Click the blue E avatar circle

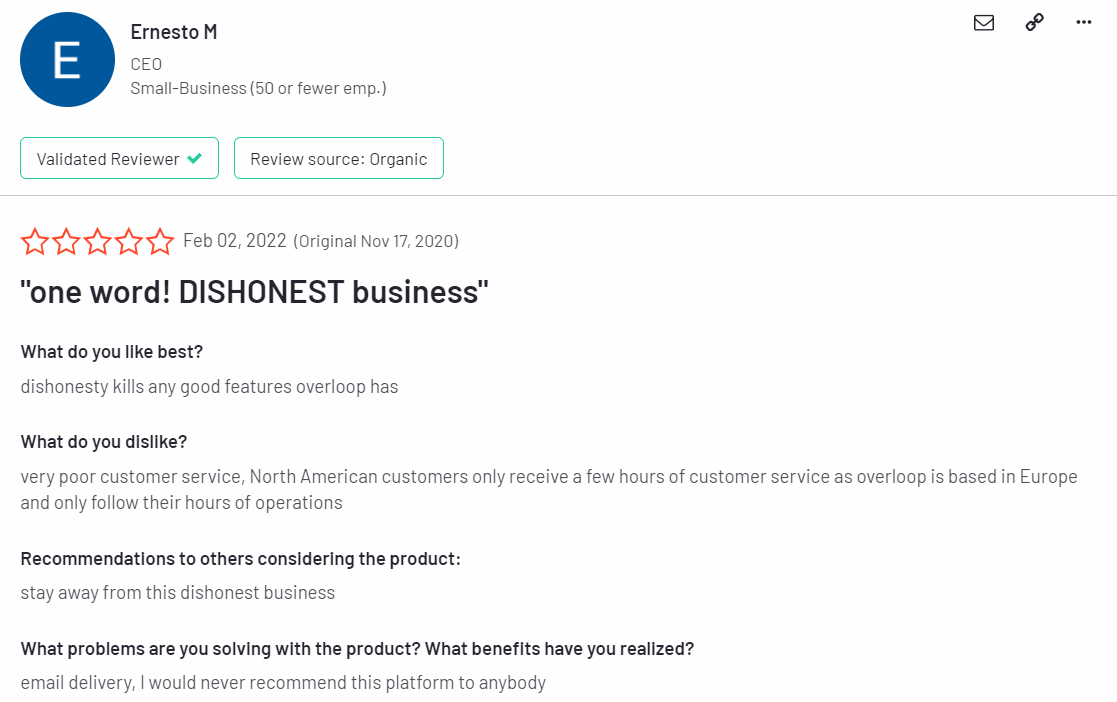coord(67,61)
